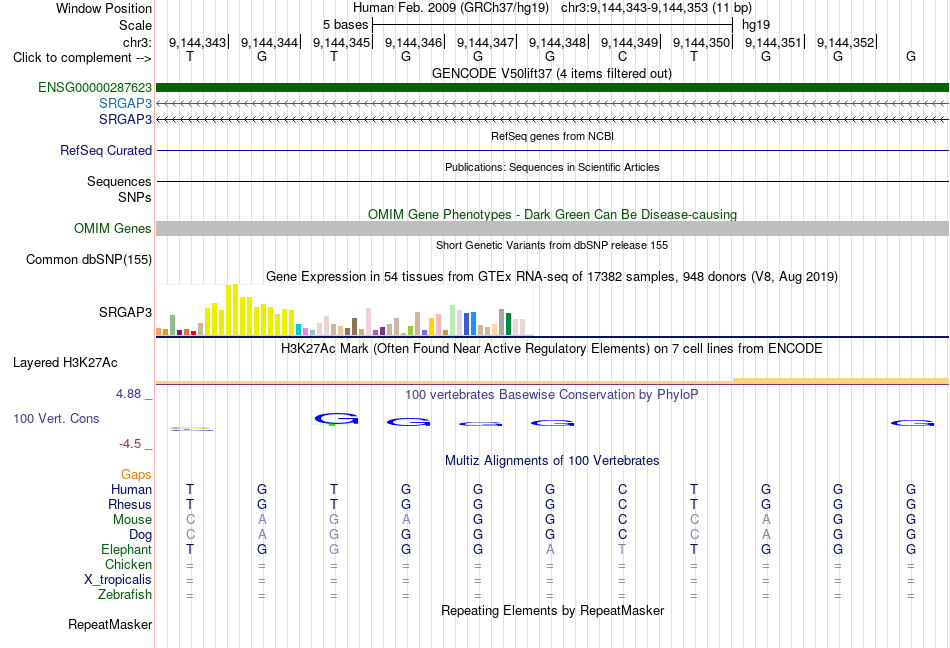Open the RefSeq genes from NCBI title
950x648 pixels.
click(x=552, y=136)
